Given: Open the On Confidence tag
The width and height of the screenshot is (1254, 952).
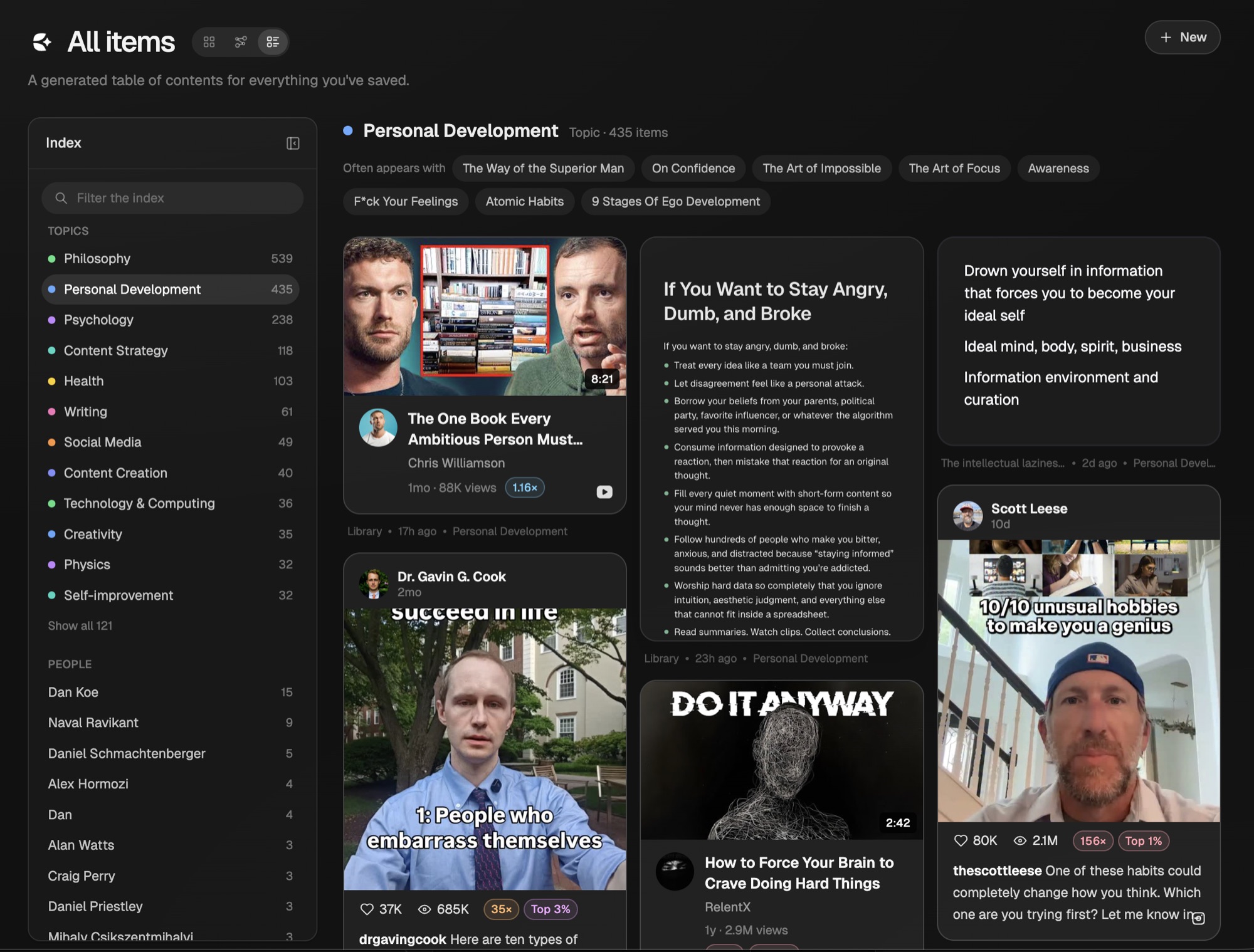Looking at the screenshot, I should 693,169.
